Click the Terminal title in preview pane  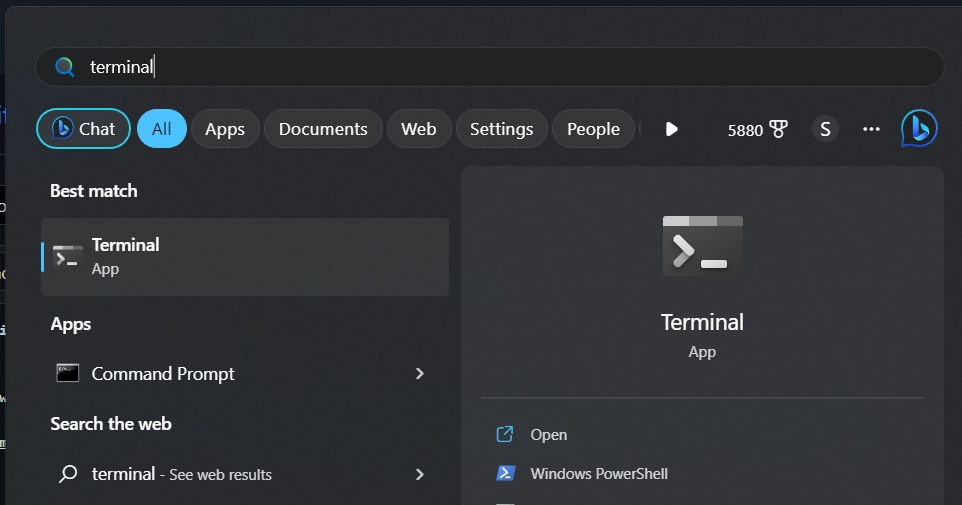pyautogui.click(x=702, y=322)
